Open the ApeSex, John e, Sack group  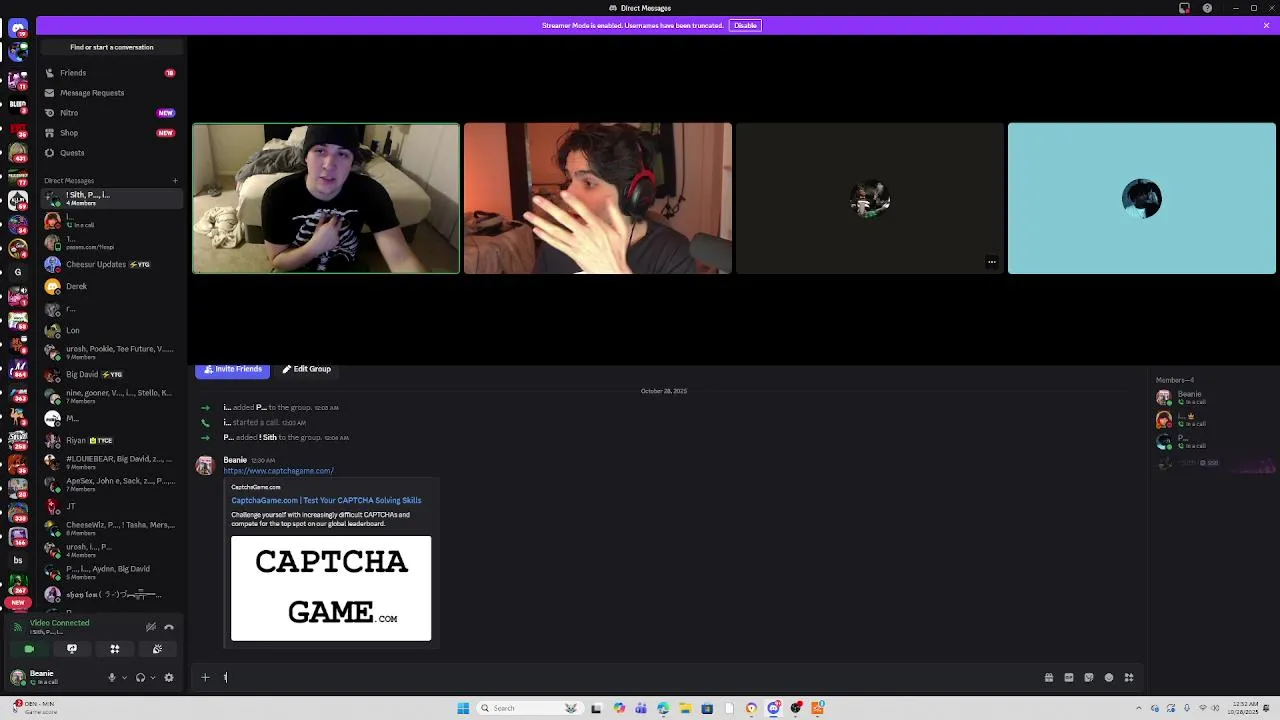coord(111,484)
